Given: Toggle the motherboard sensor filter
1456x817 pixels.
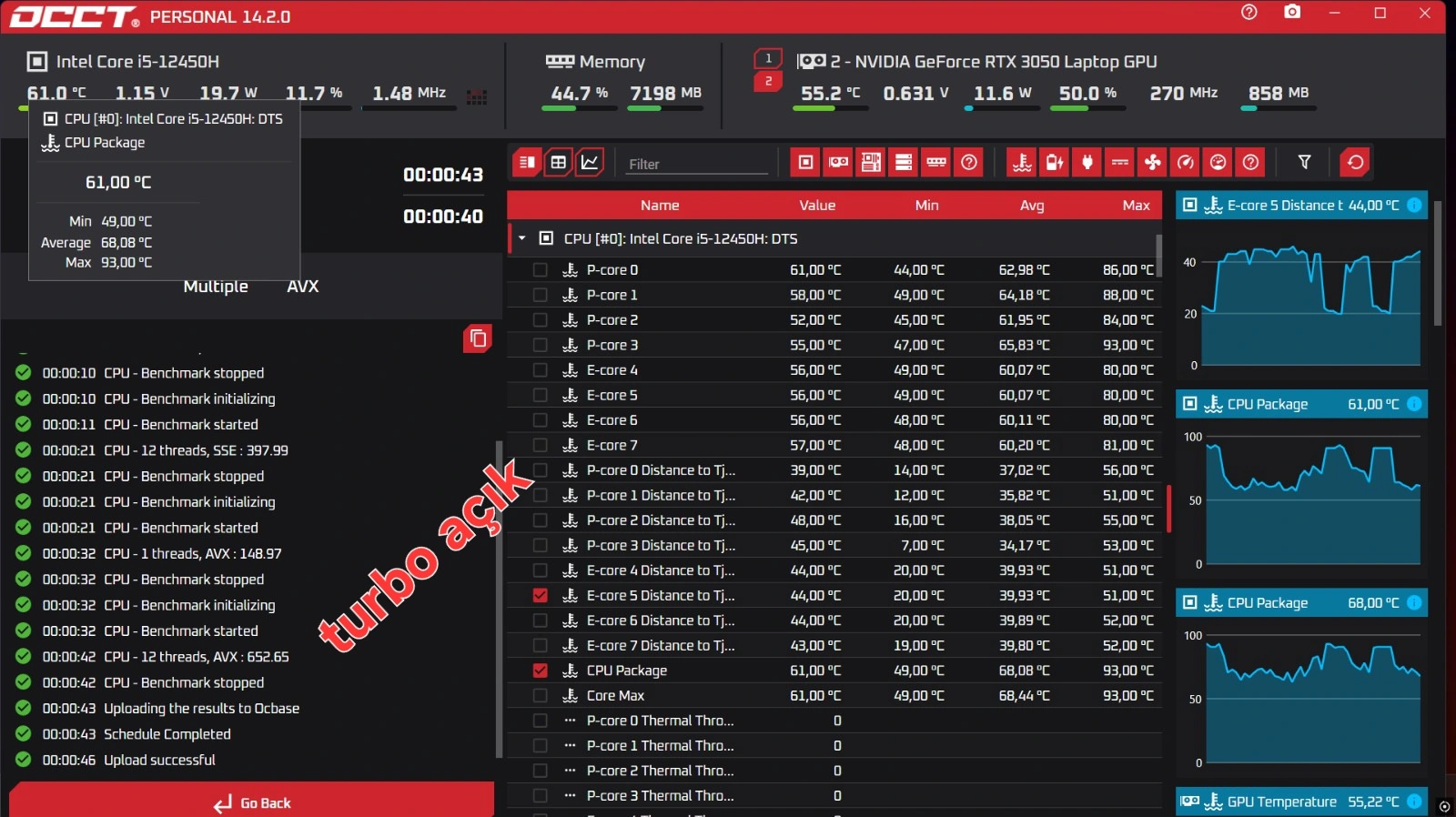Looking at the screenshot, I should tap(871, 163).
